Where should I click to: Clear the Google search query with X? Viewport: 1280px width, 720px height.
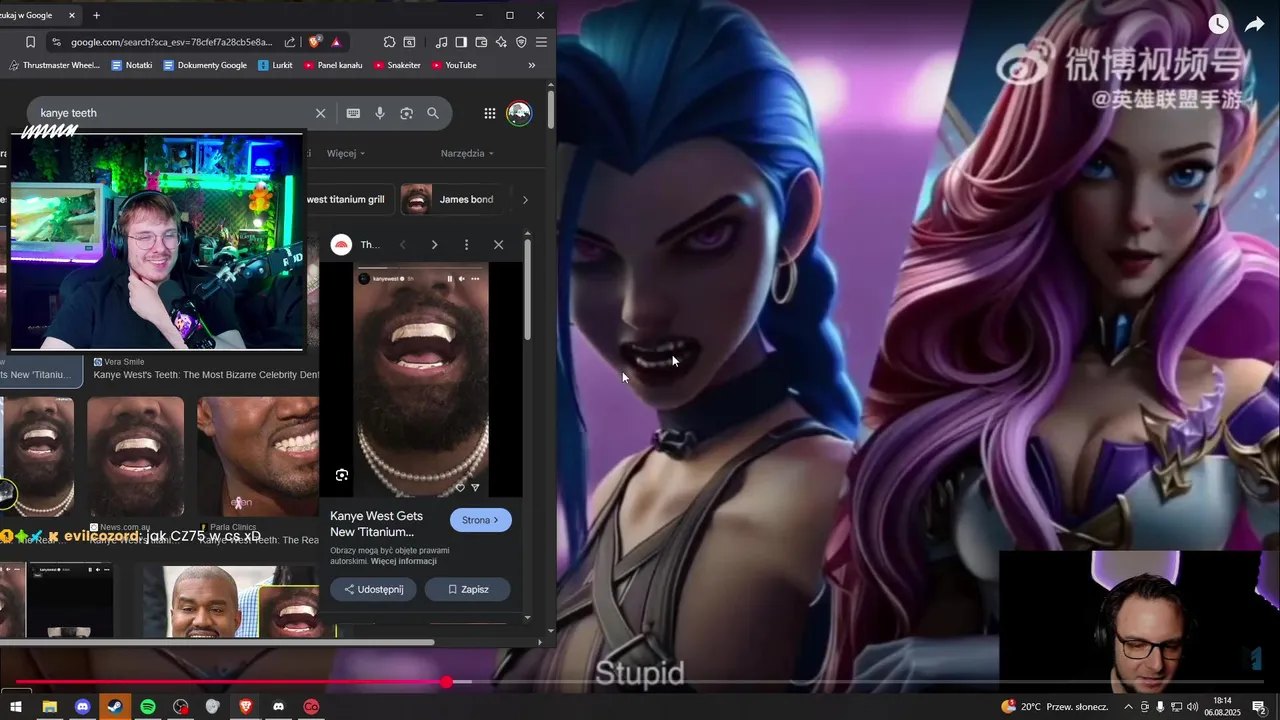click(320, 113)
